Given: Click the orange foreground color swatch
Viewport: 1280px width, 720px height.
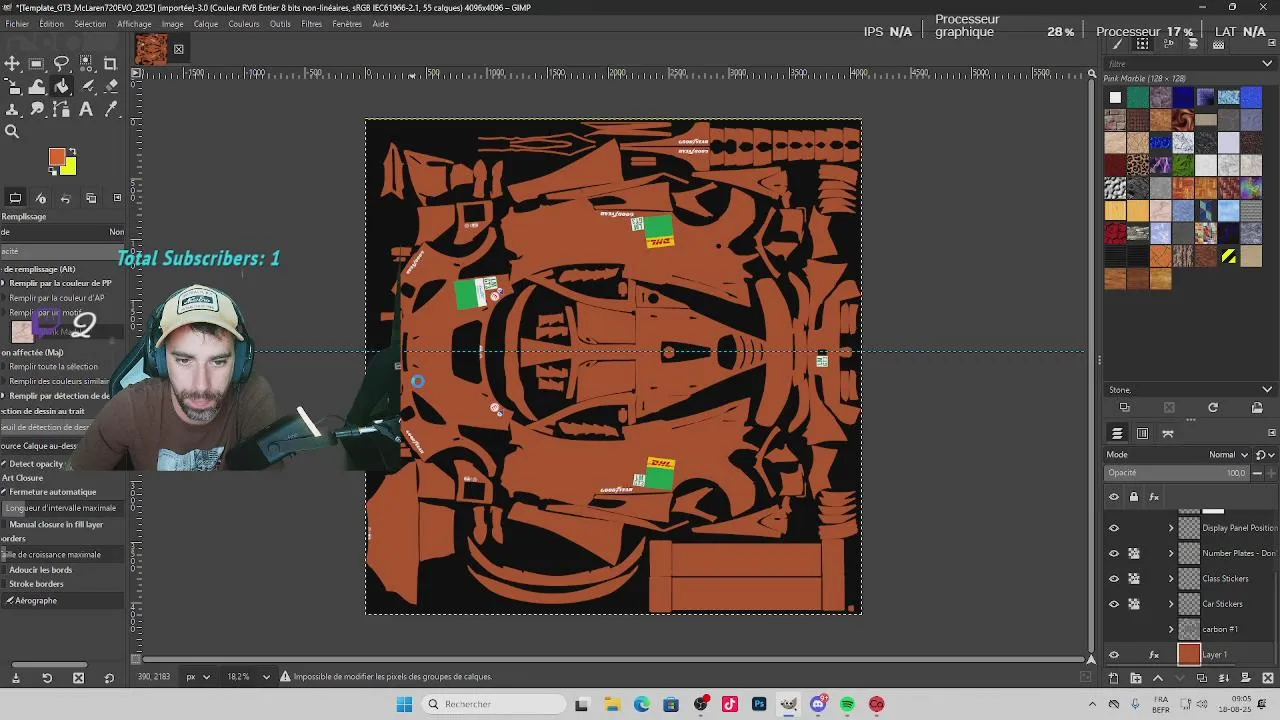Looking at the screenshot, I should coord(56,157).
